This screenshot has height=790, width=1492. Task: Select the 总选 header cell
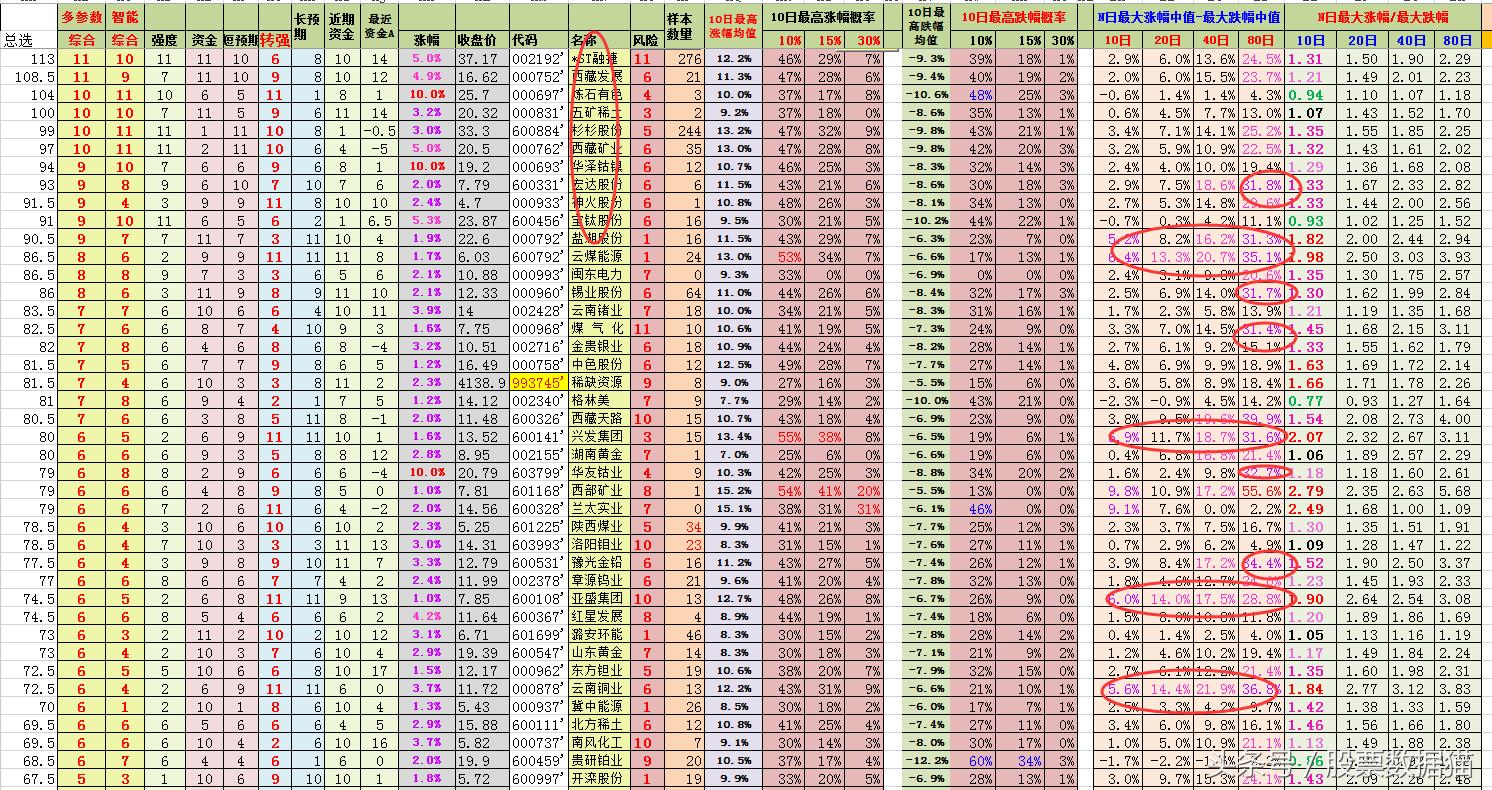(17, 40)
